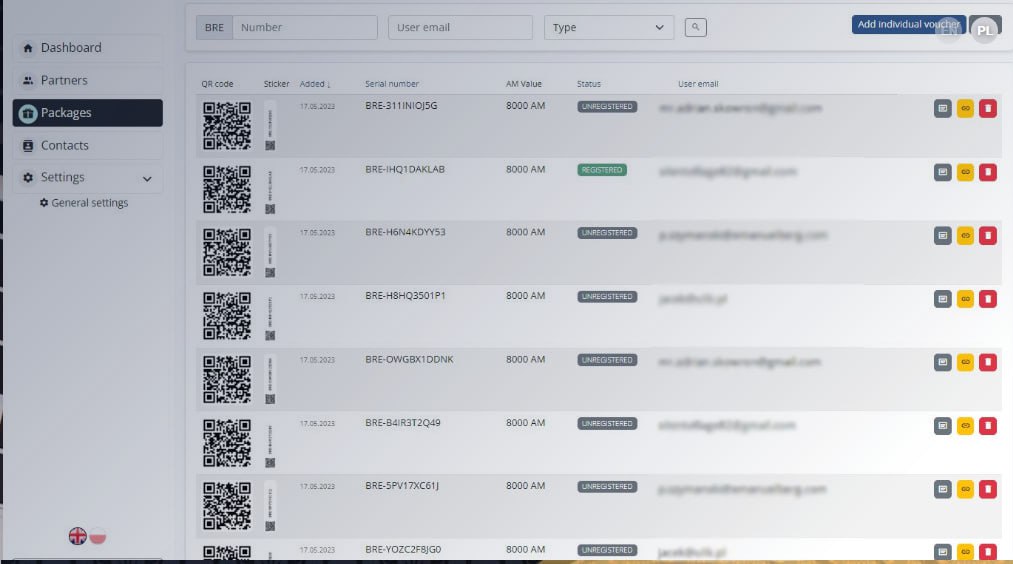Screen dimensions: 1013x564
Task: Delete voucher BRE-5PV17XC61J with trash icon
Action: (987, 489)
